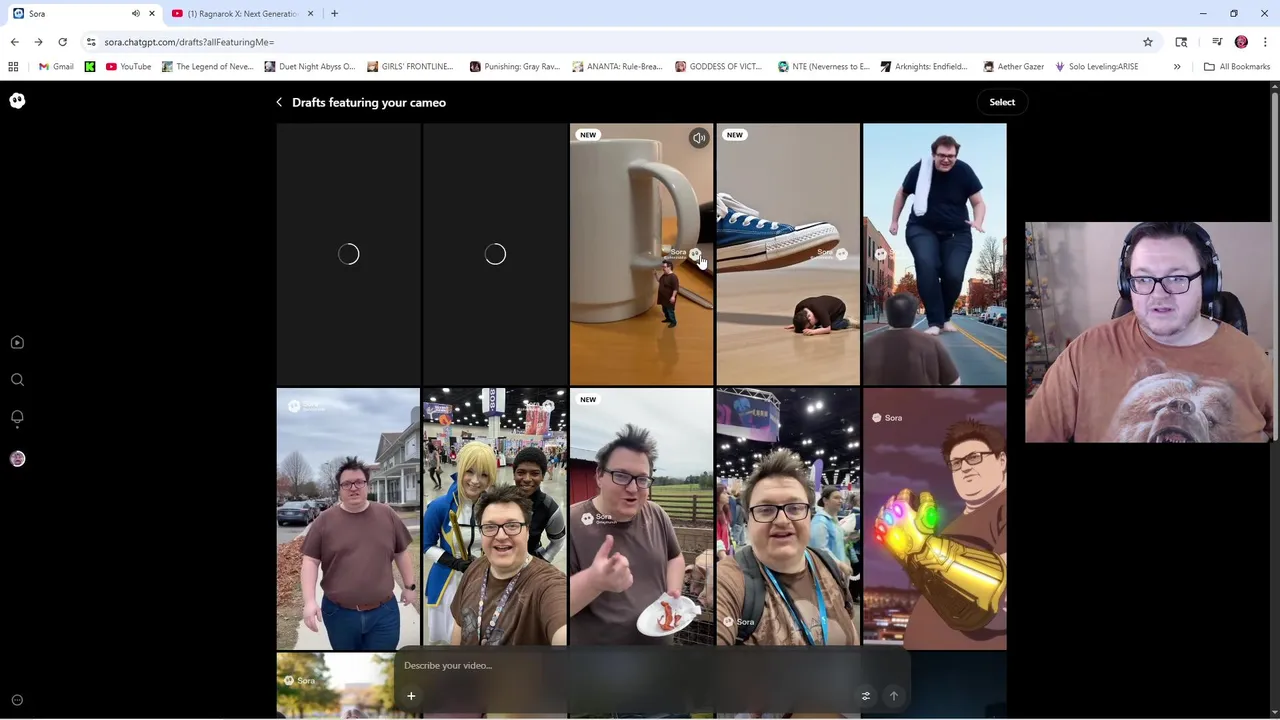The width and height of the screenshot is (1280, 720).
Task: Open the profile avatar in the Sora sidebar
Action: [x=17, y=459]
